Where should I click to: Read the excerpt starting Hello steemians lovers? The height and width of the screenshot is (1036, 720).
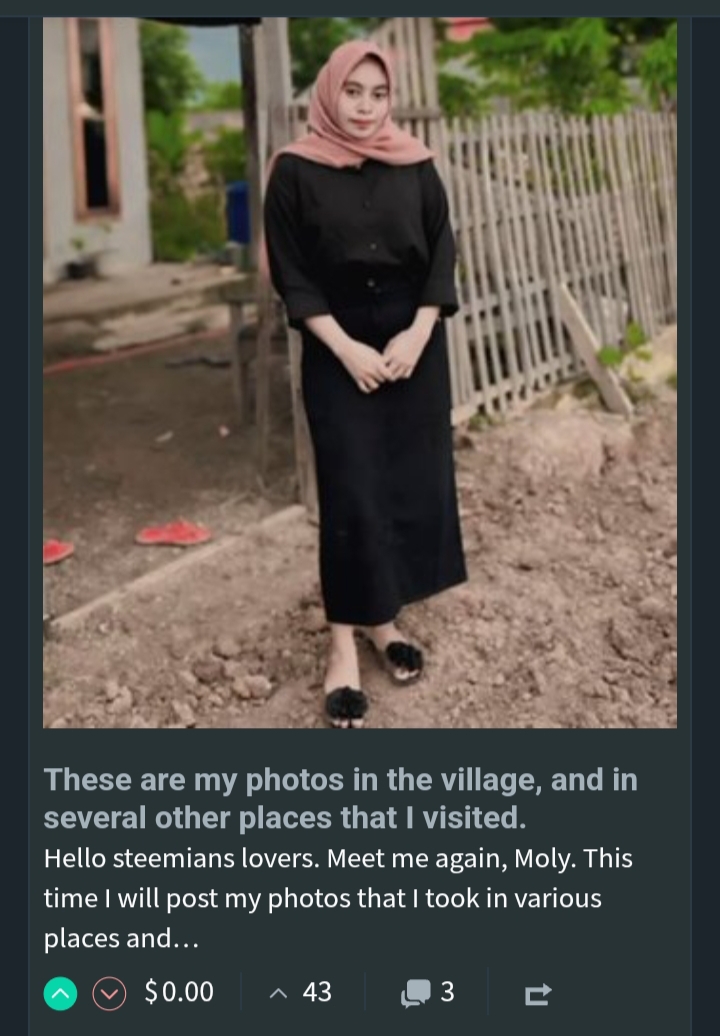[338, 898]
